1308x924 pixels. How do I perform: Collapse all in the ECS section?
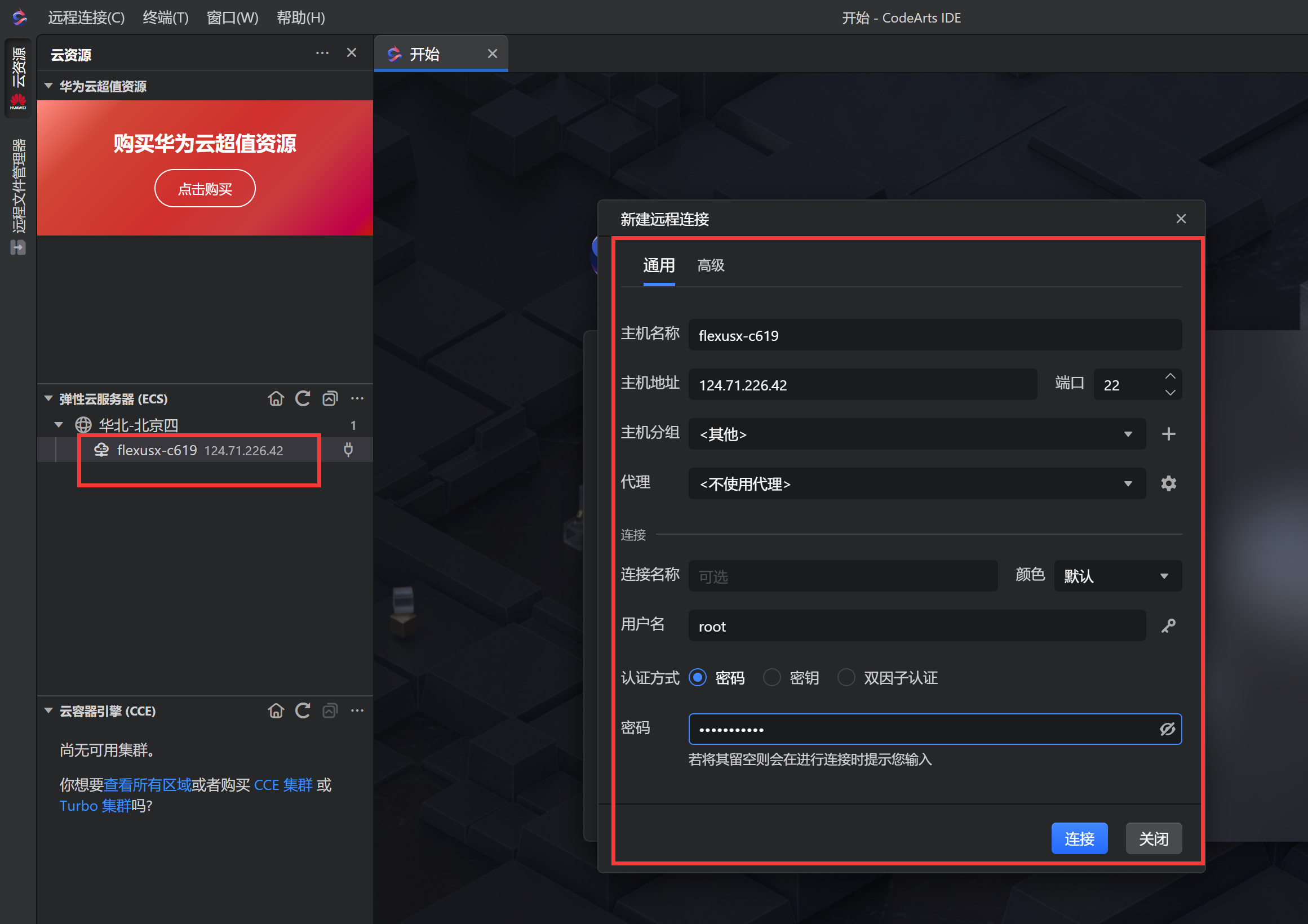pyautogui.click(x=330, y=399)
